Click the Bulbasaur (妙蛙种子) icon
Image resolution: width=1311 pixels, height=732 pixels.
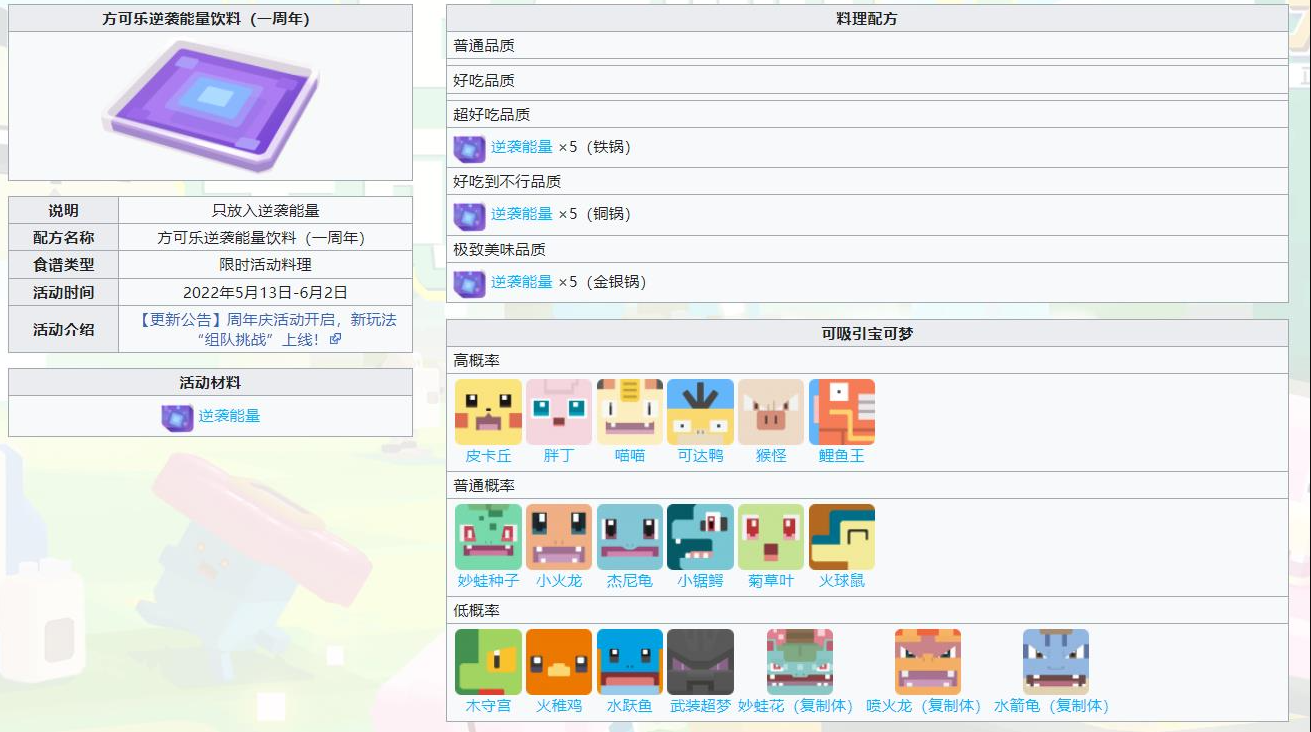tap(488, 537)
